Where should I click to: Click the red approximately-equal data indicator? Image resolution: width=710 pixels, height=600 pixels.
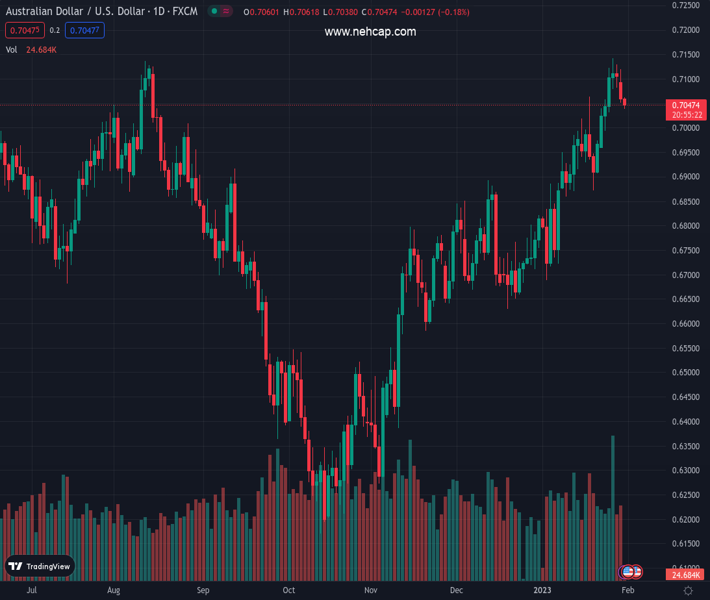[x=228, y=13]
